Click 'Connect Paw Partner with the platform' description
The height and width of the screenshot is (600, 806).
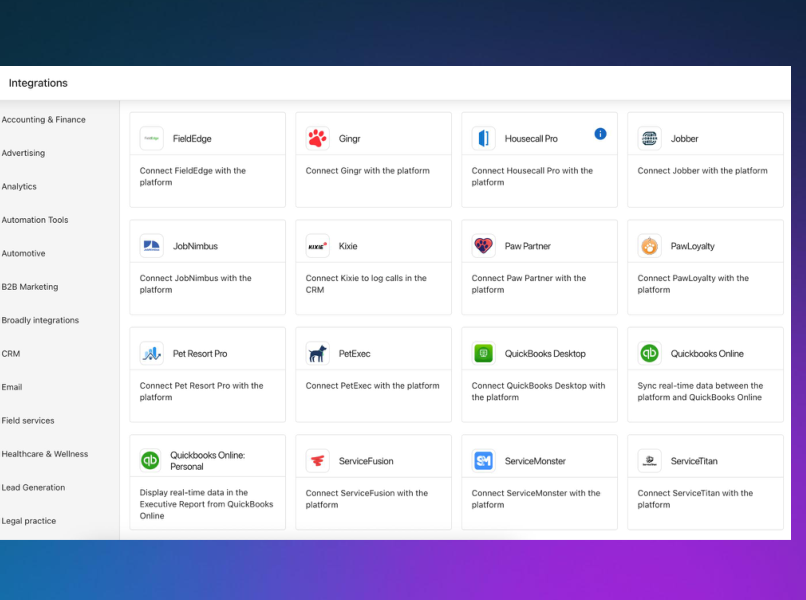pyautogui.click(x=528, y=284)
